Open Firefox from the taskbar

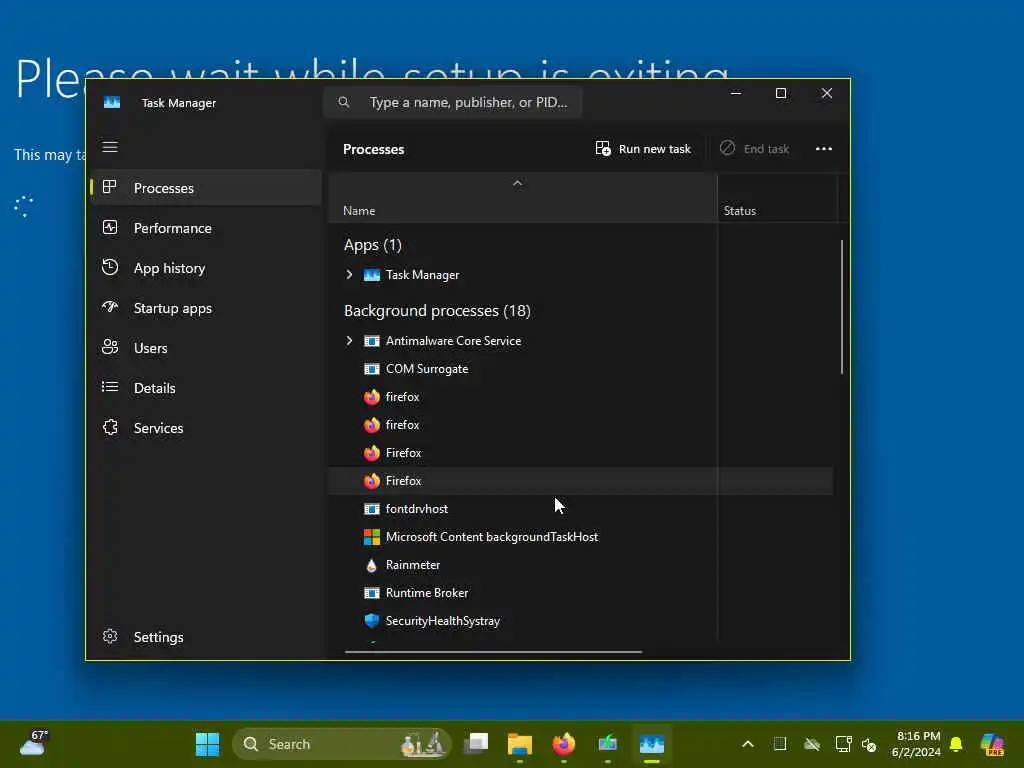coord(564,744)
